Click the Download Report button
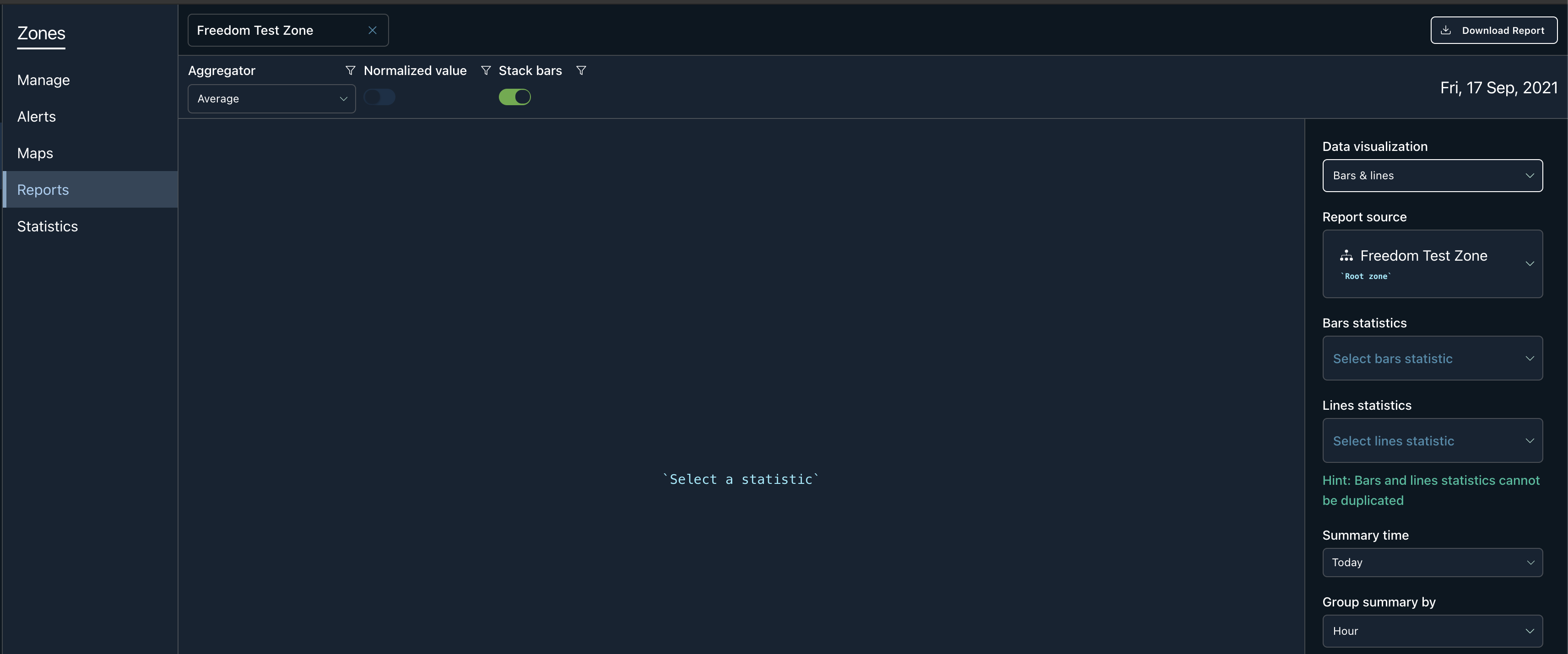 pos(1493,31)
